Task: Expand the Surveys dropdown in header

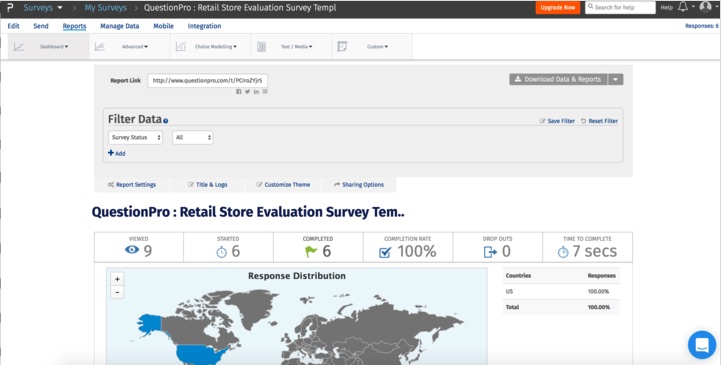Action: click(x=60, y=8)
